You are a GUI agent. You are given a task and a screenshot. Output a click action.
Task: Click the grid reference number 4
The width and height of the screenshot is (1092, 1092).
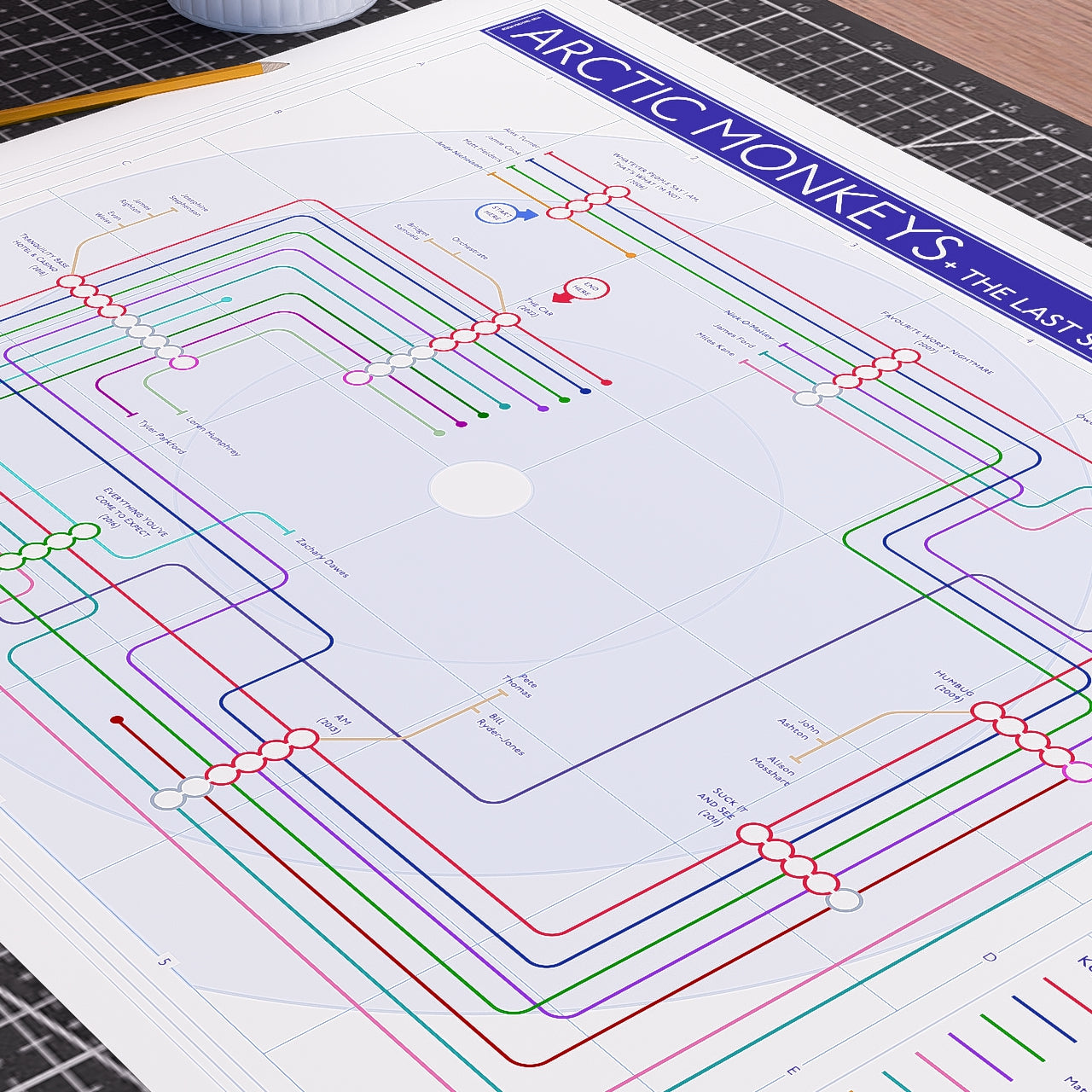(x=1028, y=340)
